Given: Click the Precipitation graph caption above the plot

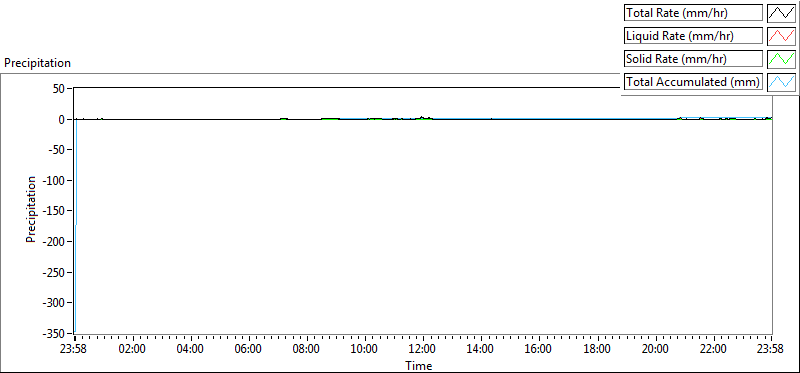Looking at the screenshot, I should (x=37, y=63).
